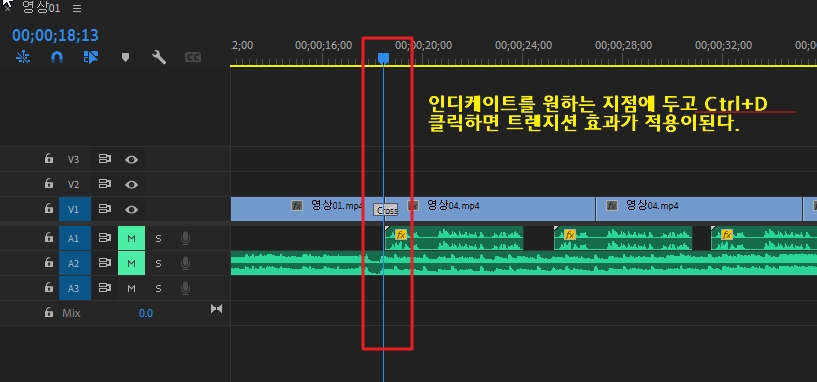Solo track A3
This screenshot has width=817, height=382.
click(158, 288)
